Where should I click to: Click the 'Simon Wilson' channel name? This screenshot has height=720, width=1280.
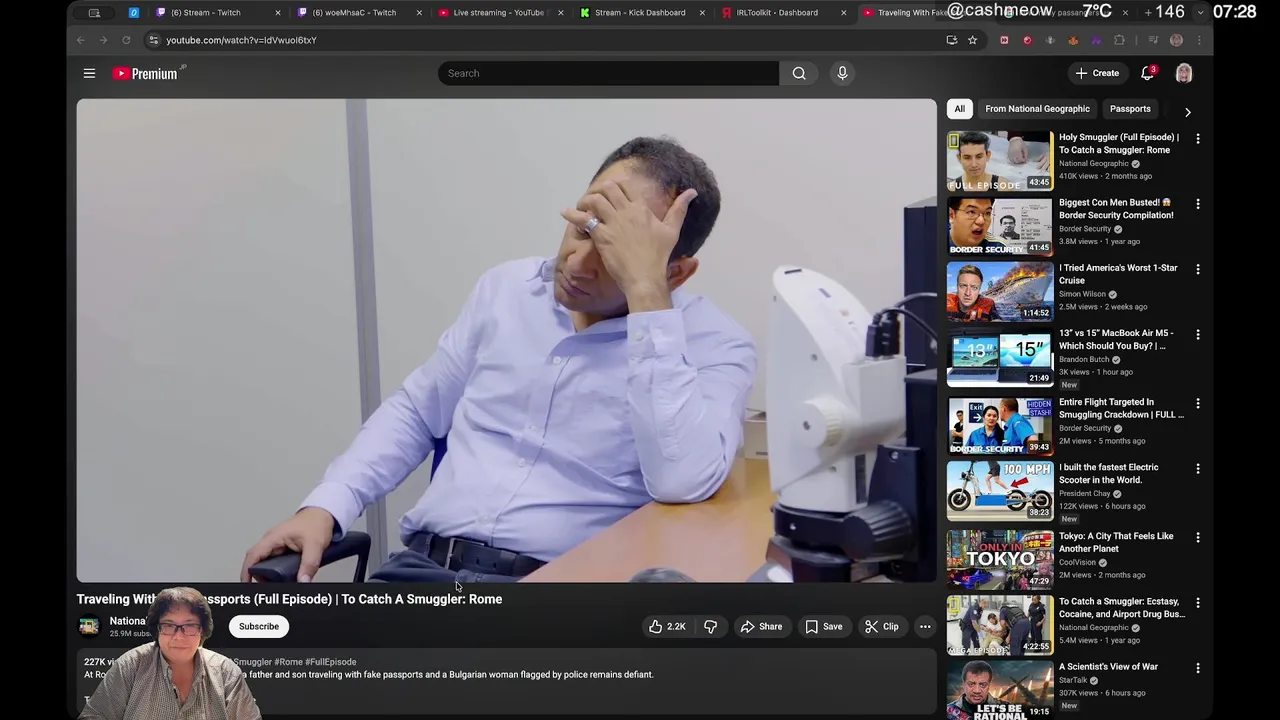click(1082, 294)
